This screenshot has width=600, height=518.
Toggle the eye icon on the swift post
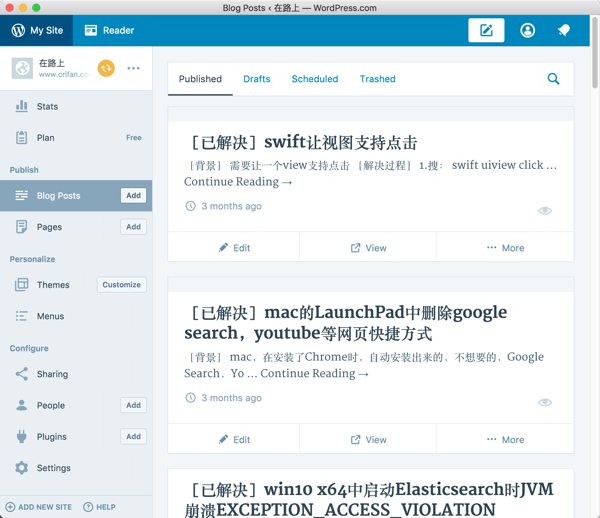[x=545, y=210]
